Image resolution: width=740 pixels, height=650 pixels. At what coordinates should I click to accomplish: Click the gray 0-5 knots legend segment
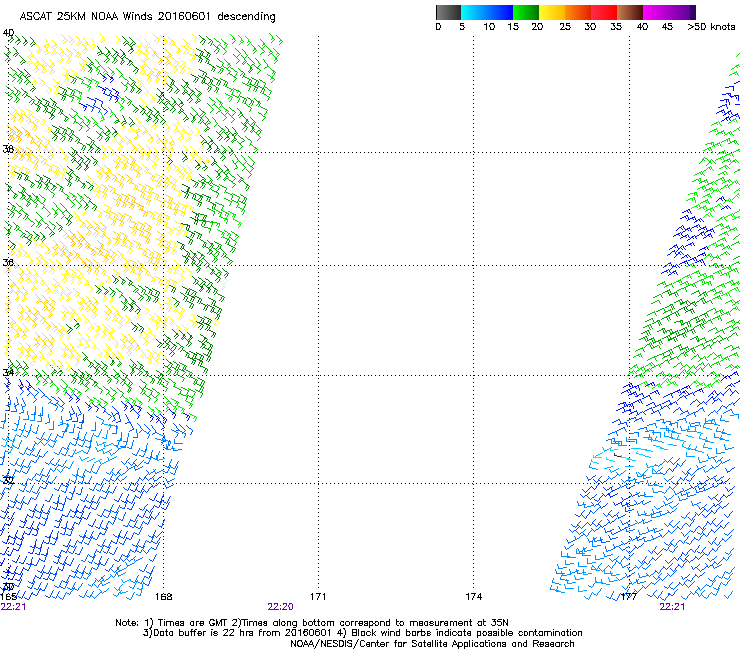pos(448,12)
